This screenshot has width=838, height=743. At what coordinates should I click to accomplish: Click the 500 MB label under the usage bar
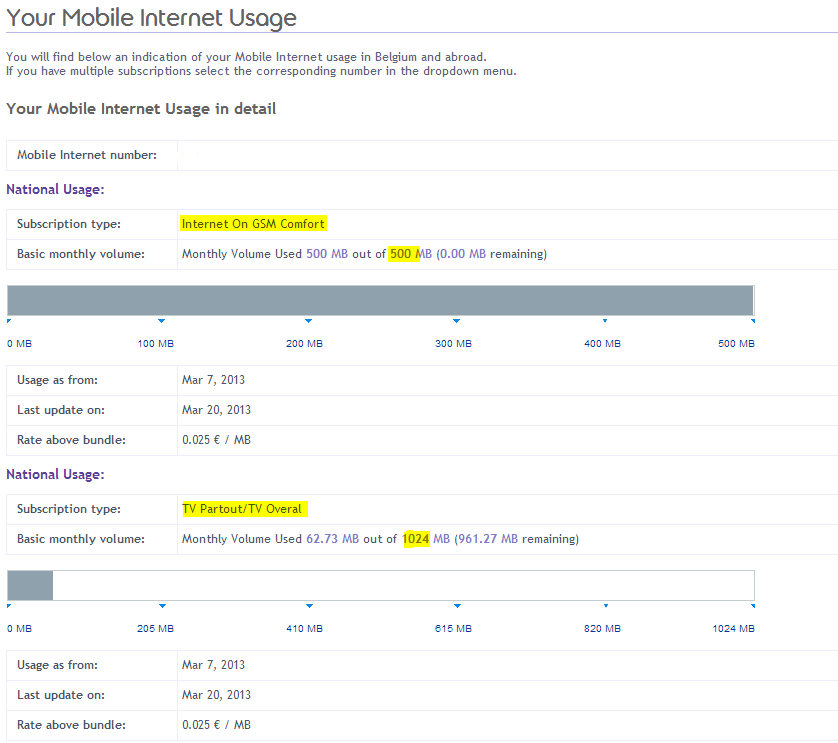pos(736,344)
